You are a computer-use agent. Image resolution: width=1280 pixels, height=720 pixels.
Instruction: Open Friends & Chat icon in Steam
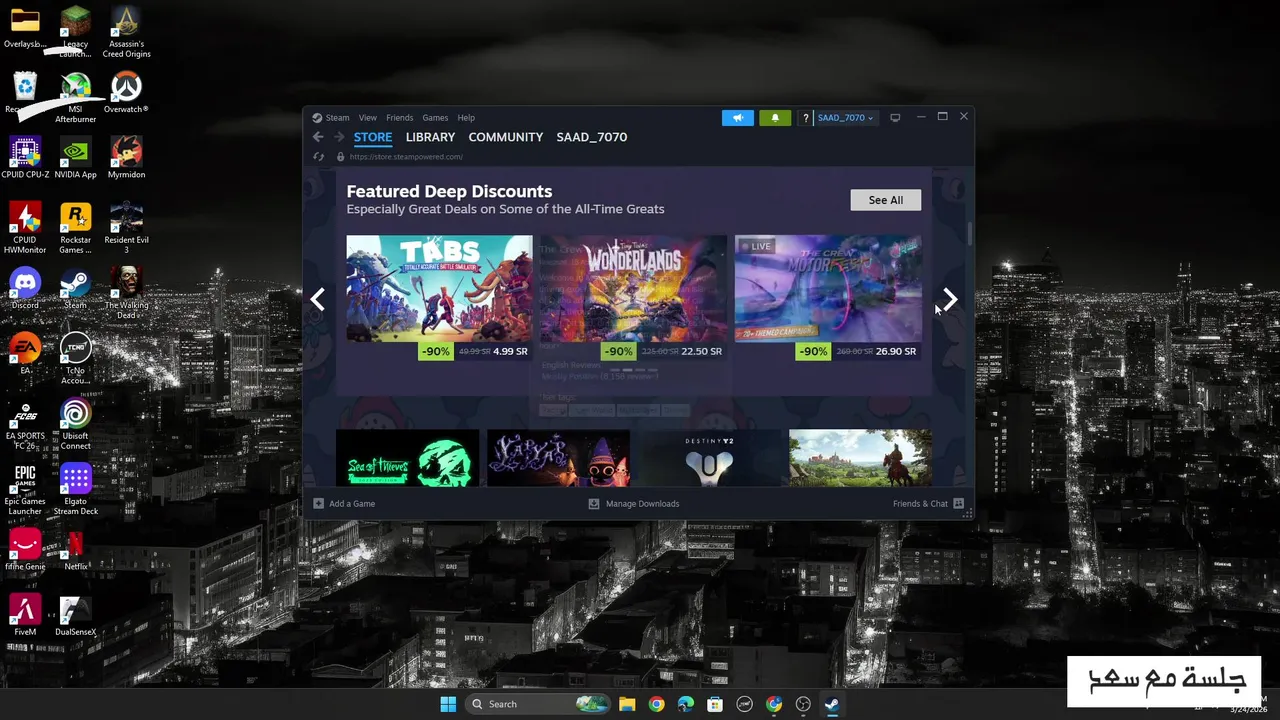coord(958,504)
